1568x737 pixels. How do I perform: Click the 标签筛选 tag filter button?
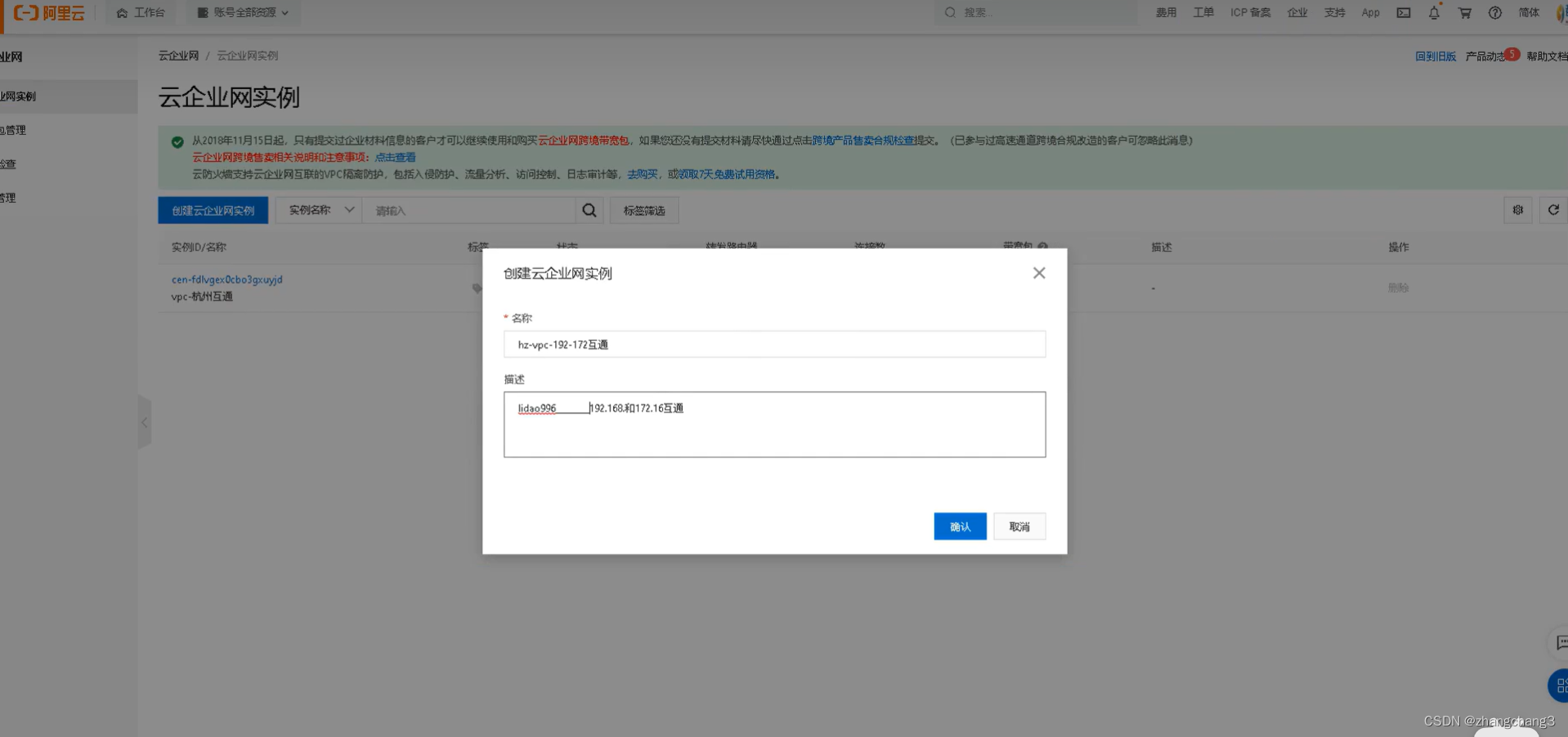[x=643, y=210]
